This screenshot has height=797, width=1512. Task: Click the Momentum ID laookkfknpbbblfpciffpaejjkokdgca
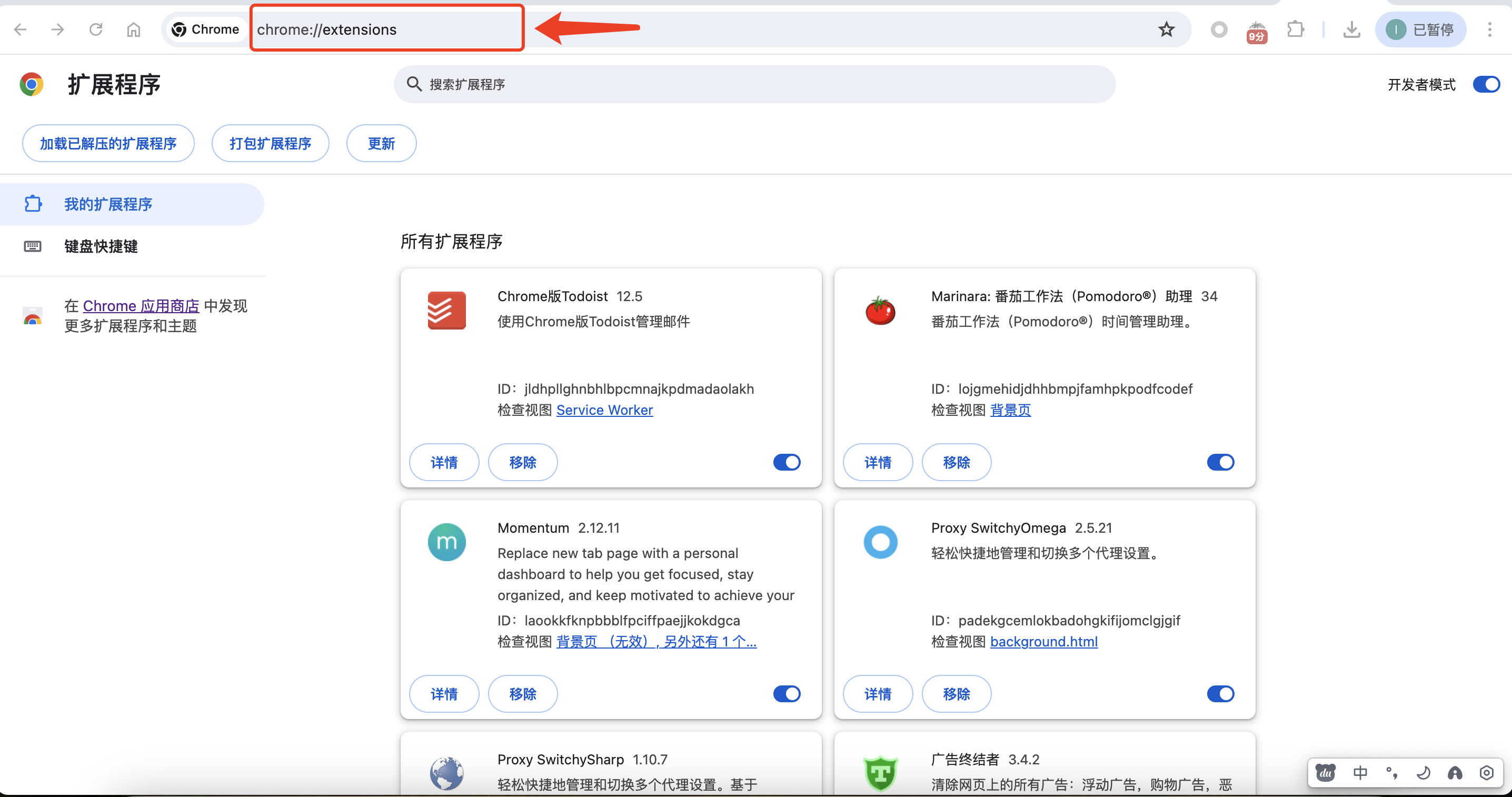pyautogui.click(x=632, y=620)
